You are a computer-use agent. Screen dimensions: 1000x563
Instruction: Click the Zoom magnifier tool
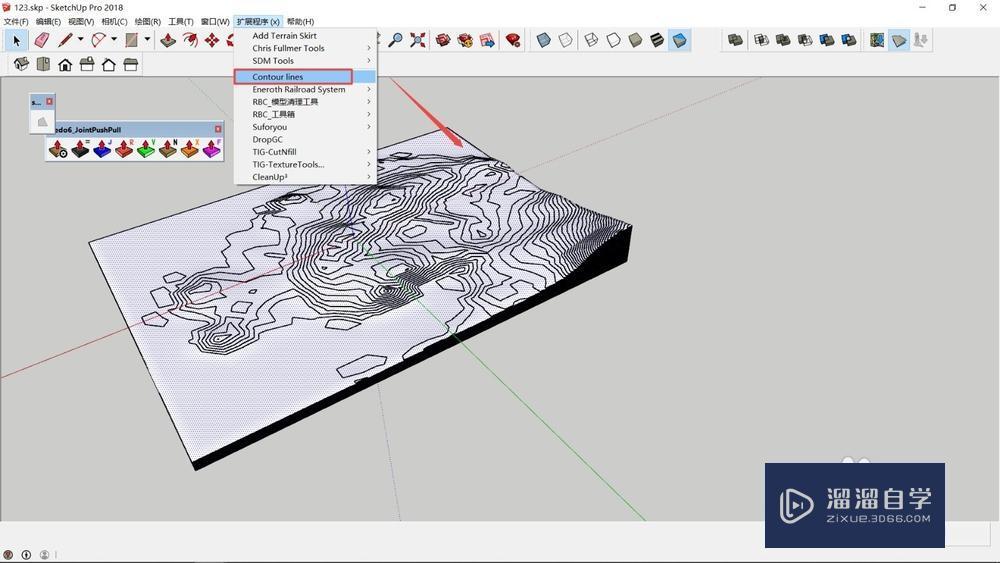click(396, 40)
